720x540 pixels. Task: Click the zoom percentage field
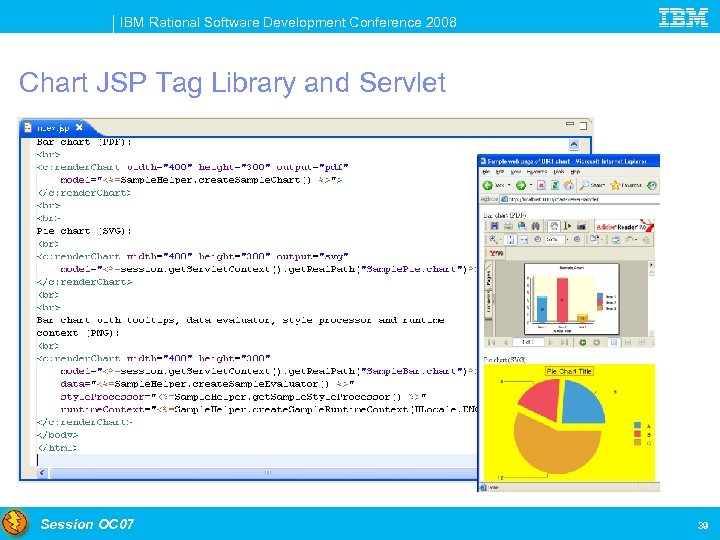click(555, 239)
